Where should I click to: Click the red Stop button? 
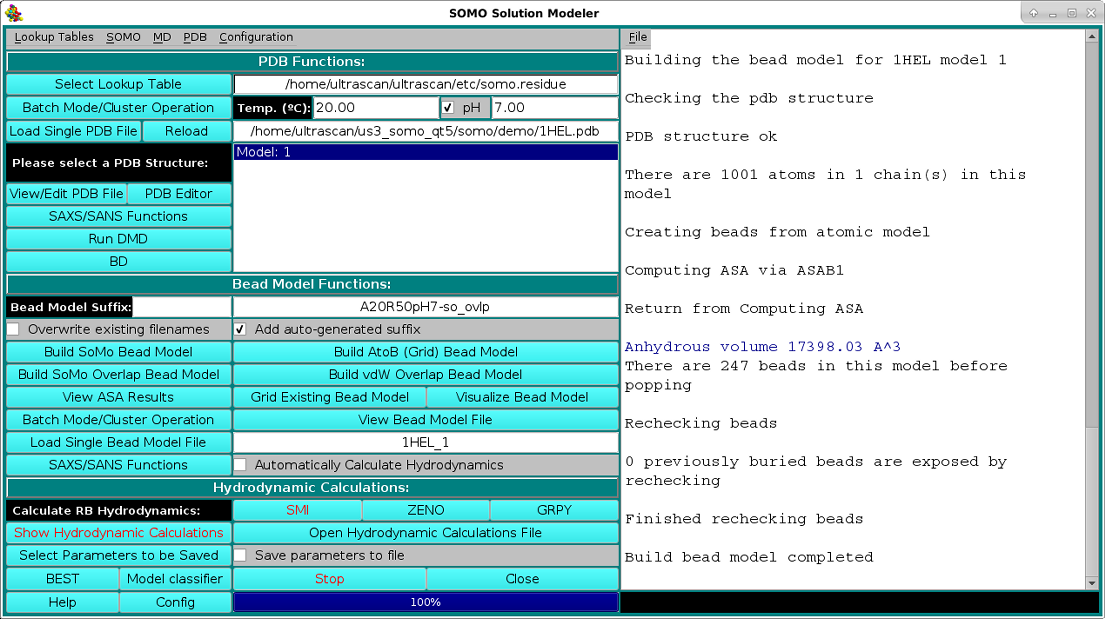(330, 579)
